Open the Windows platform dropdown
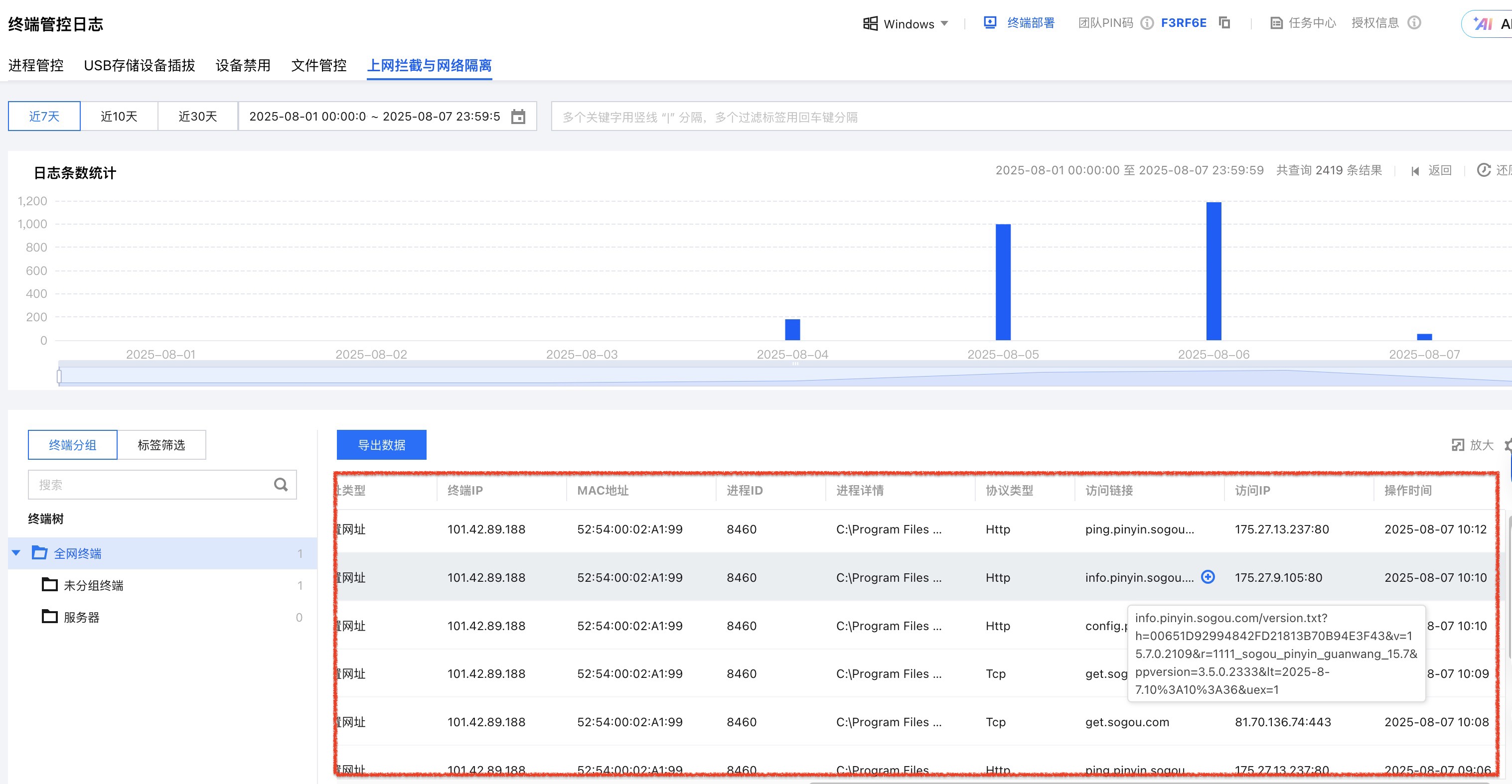1512x784 pixels. [906, 24]
